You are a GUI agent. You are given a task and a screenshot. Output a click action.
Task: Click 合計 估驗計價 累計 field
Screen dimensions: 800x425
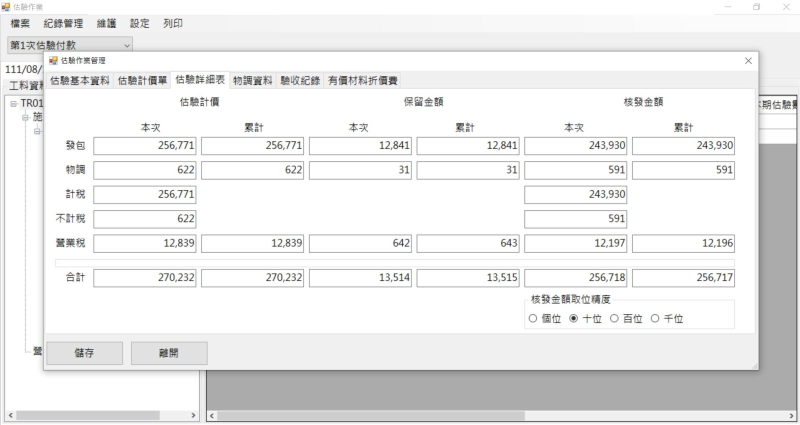click(x=253, y=278)
